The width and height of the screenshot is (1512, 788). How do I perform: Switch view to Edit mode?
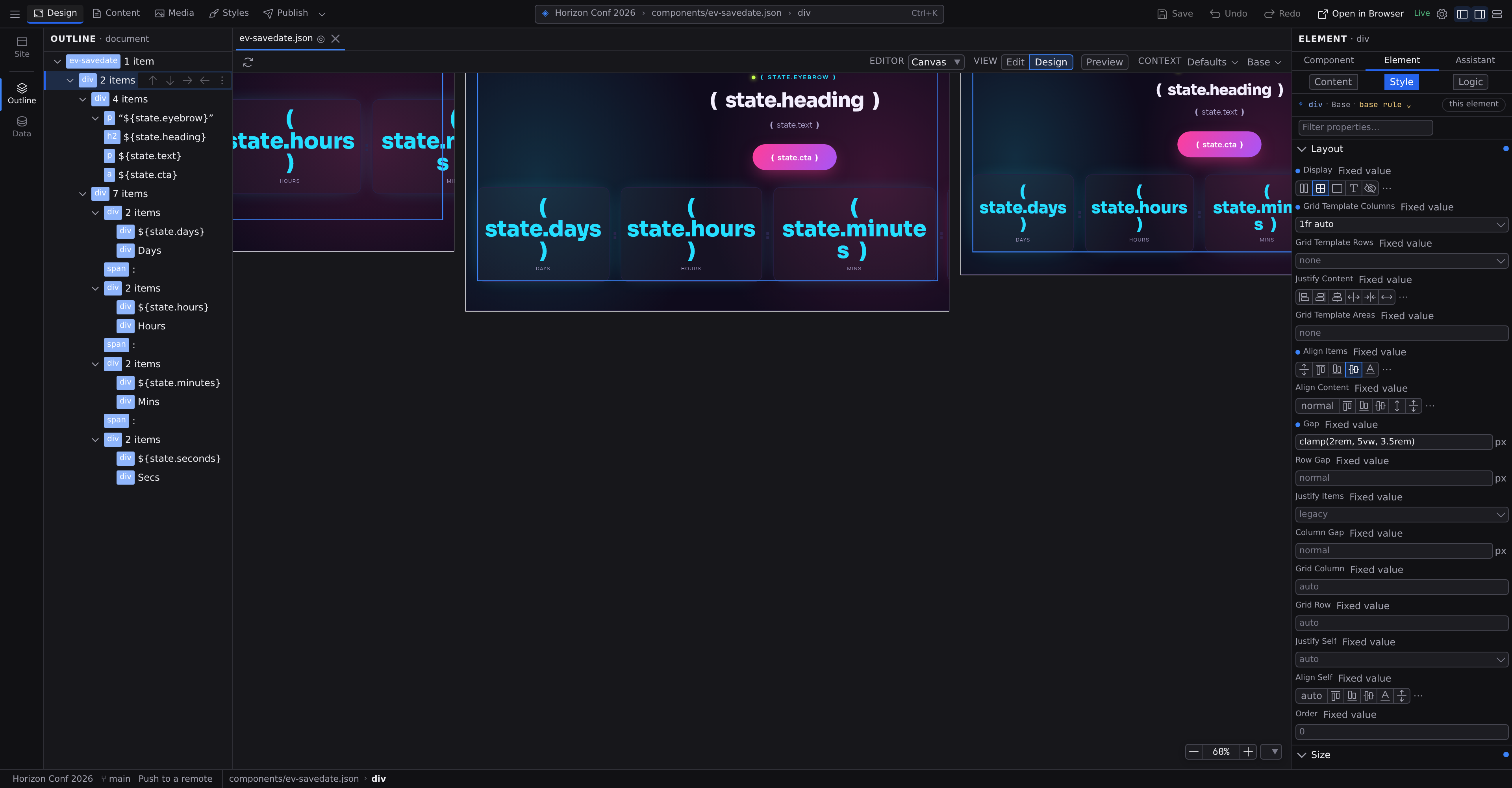[1015, 62]
